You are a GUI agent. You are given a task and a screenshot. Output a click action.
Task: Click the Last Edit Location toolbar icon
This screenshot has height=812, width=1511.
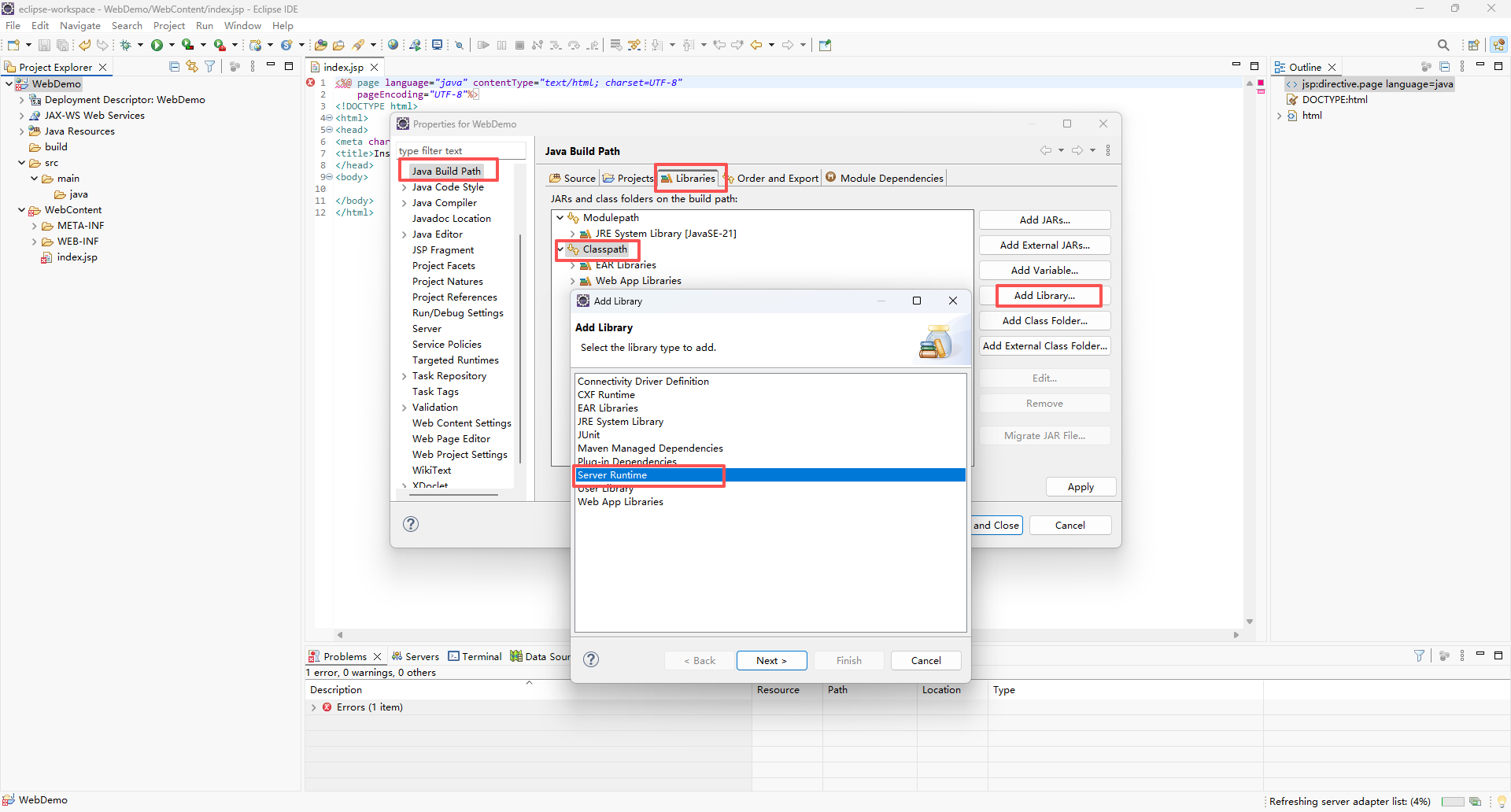click(719, 45)
